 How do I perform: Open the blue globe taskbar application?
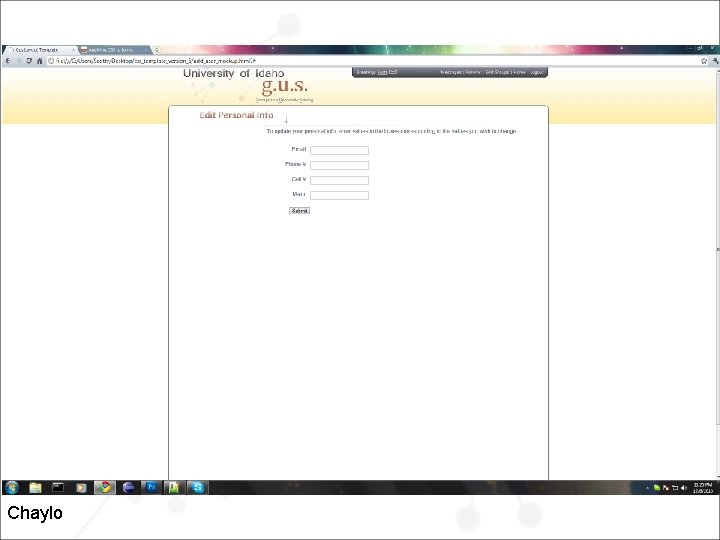(x=129, y=487)
